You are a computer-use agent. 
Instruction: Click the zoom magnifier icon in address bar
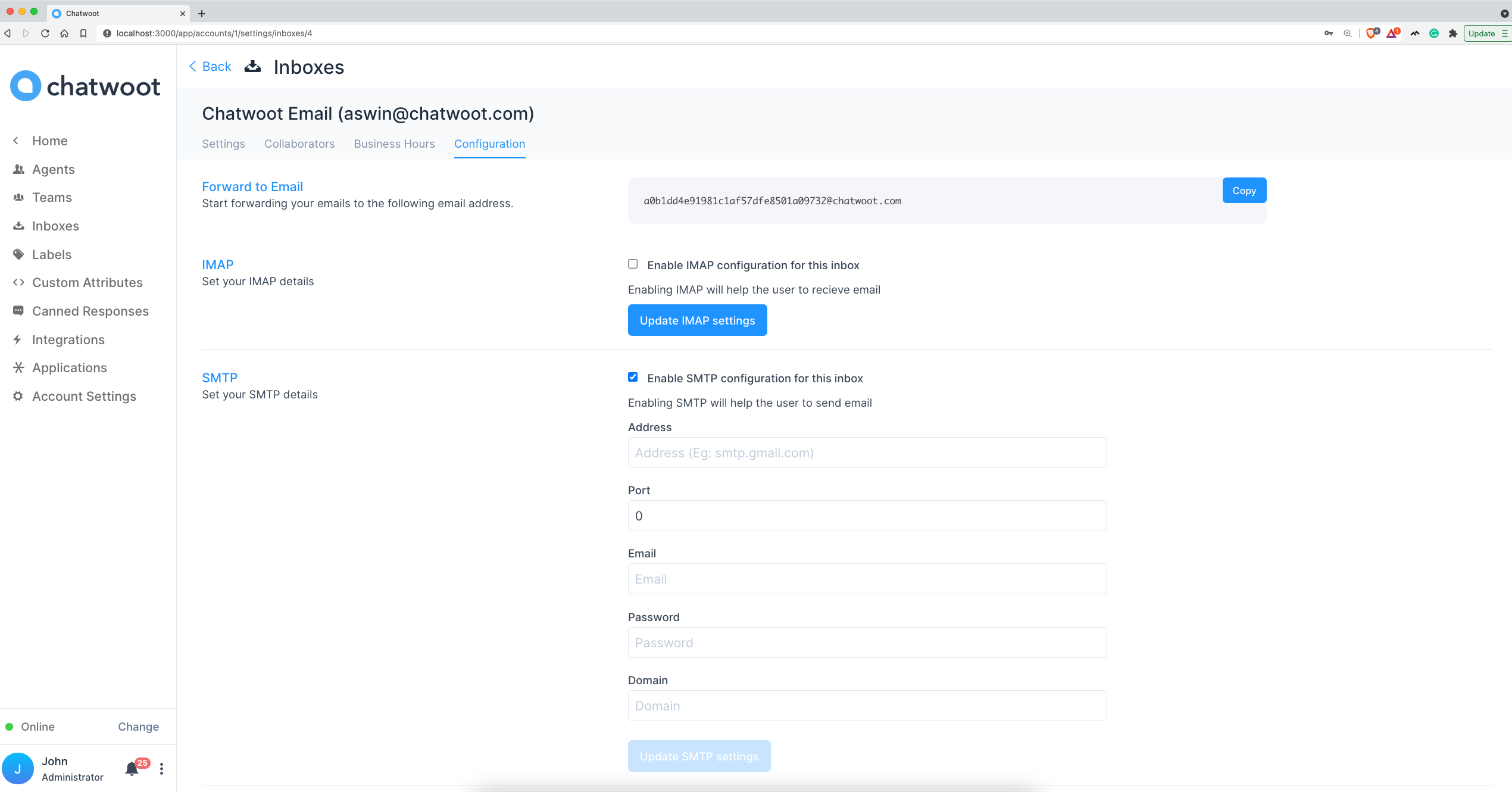coord(1348,33)
